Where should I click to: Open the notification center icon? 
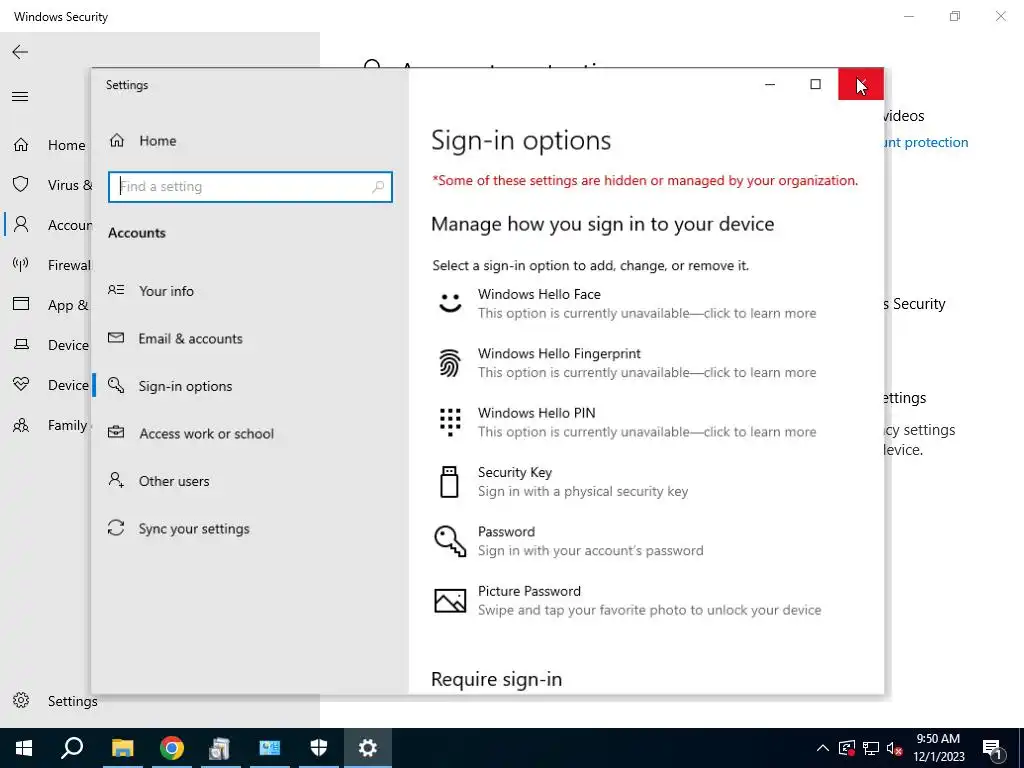993,749
